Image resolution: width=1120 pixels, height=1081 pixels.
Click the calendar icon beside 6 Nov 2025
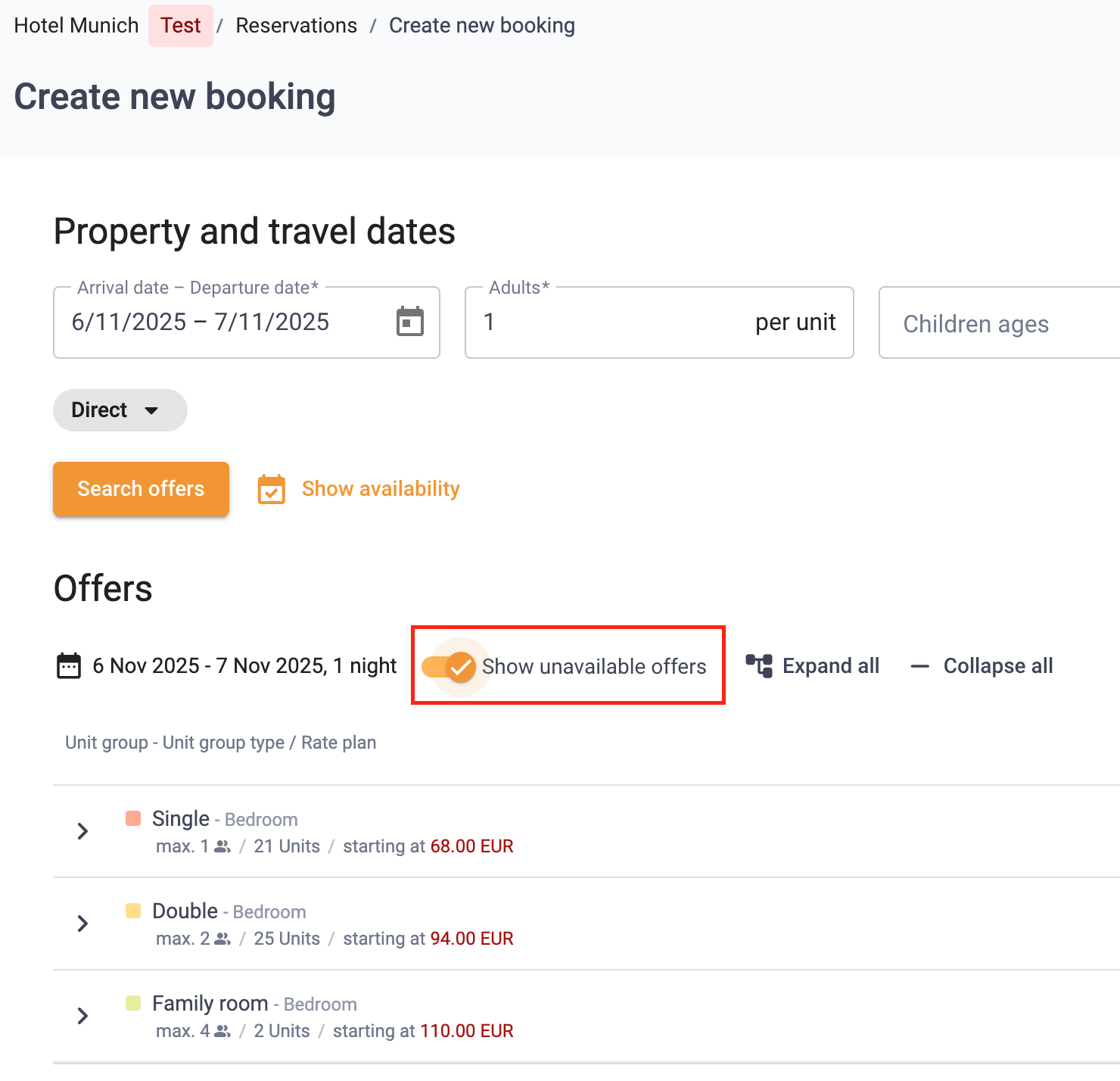point(69,666)
